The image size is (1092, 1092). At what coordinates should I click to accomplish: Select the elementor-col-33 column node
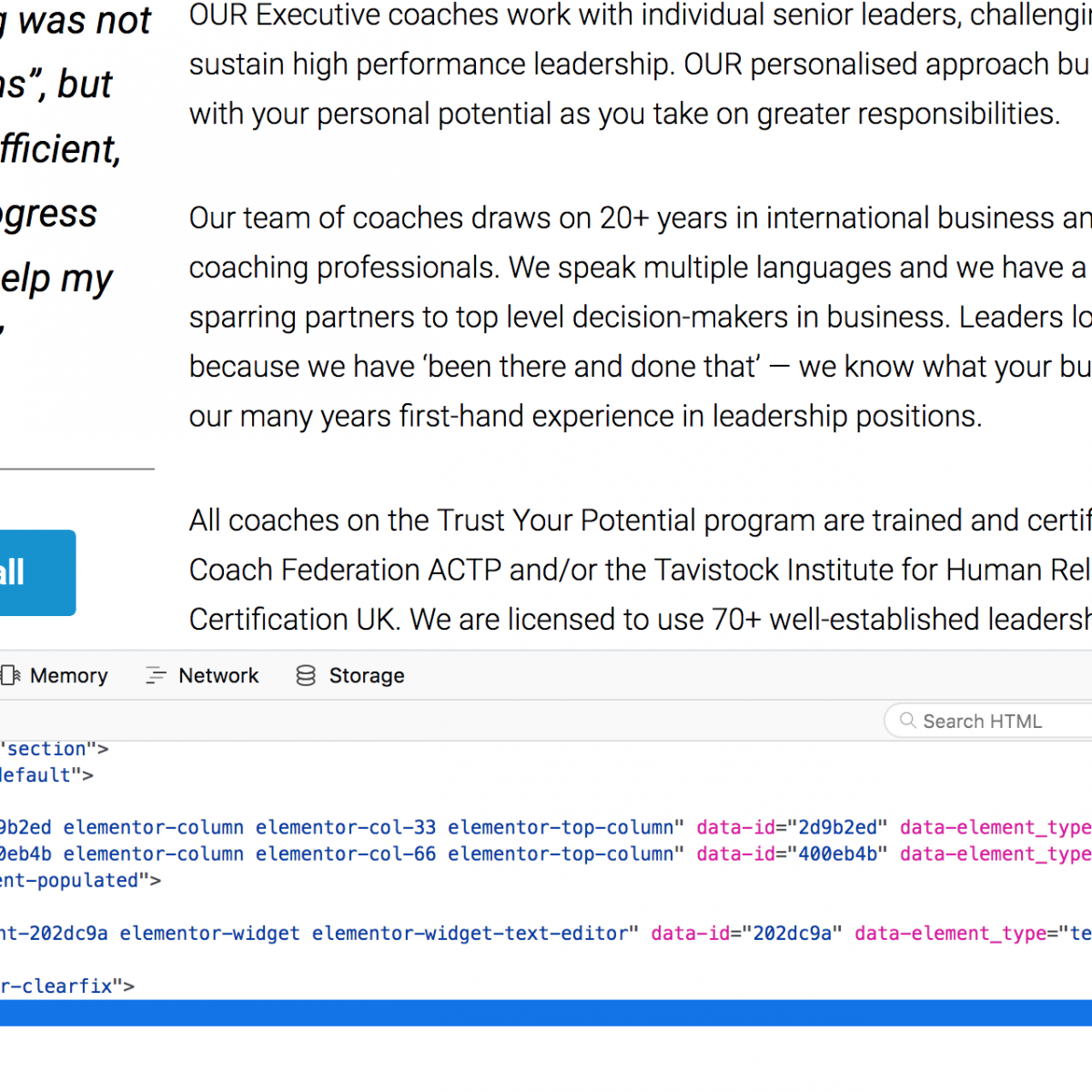click(x=546, y=827)
